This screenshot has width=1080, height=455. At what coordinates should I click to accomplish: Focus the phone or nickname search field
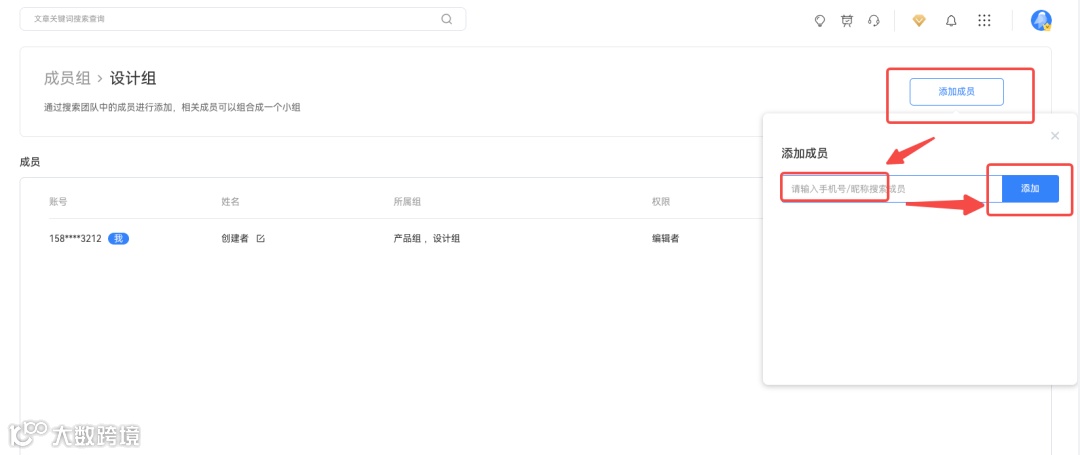(x=891, y=189)
